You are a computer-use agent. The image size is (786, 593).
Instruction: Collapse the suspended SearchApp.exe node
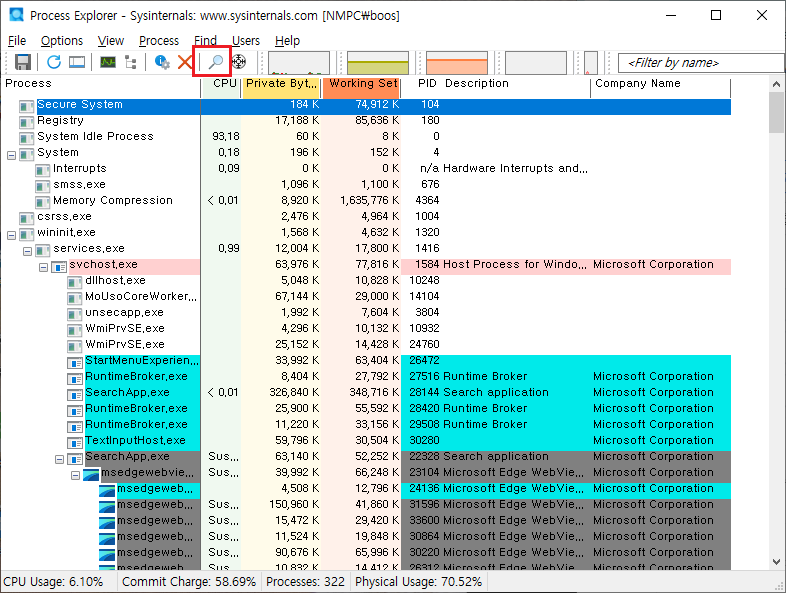point(60,459)
